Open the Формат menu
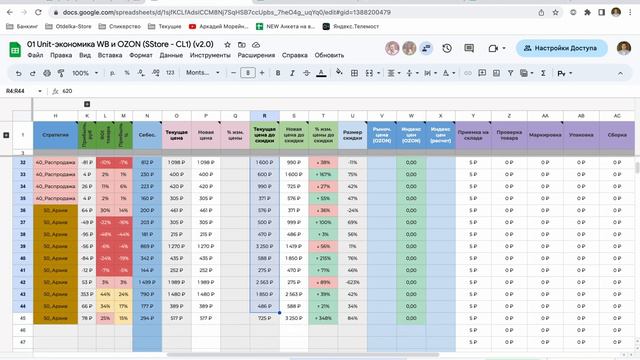This screenshot has width=640, height=360. point(141,55)
